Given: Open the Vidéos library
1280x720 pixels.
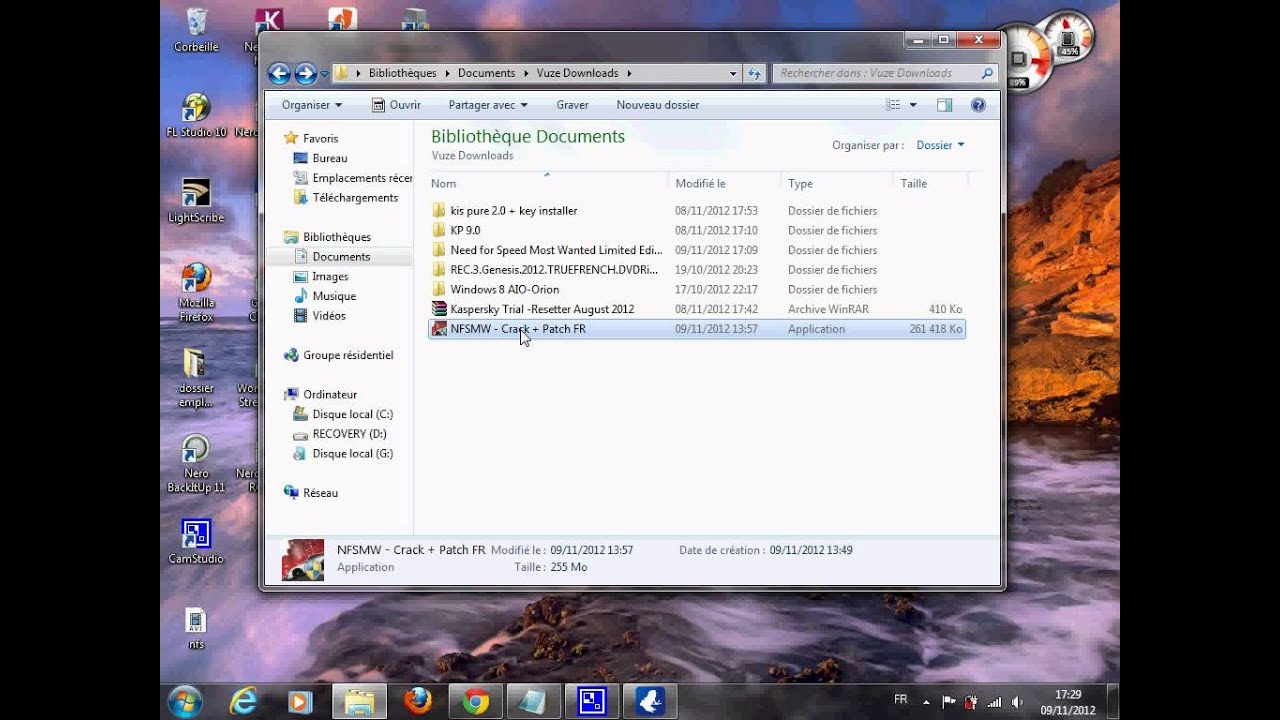Looking at the screenshot, I should tap(329, 316).
